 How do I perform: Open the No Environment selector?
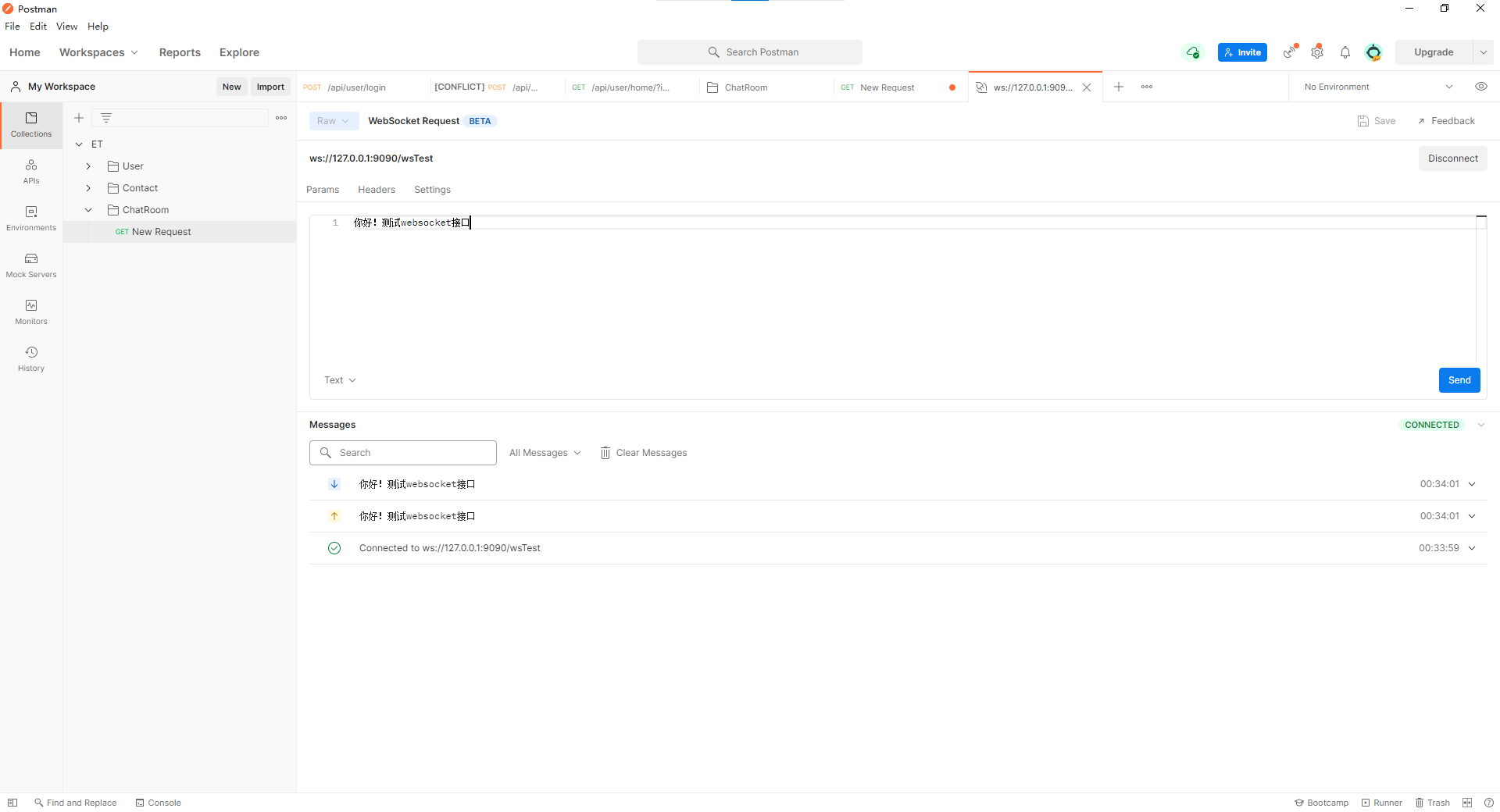[x=1379, y=87]
